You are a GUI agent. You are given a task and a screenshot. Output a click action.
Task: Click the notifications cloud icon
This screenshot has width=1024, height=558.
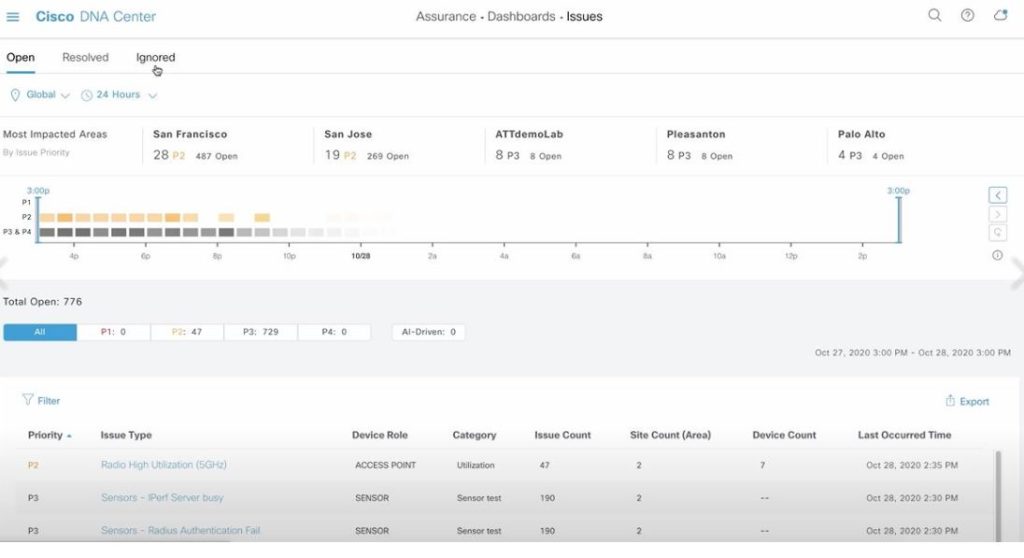[1000, 16]
